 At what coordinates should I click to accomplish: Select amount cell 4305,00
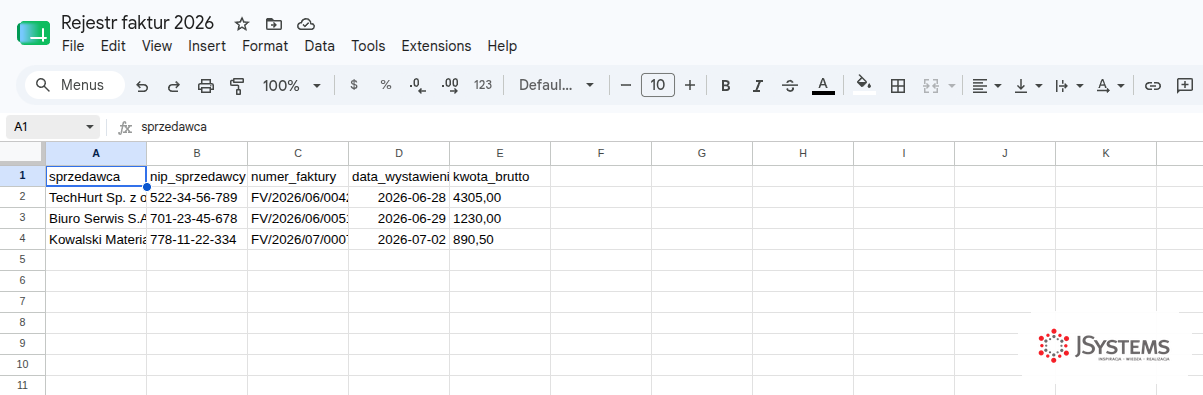click(x=500, y=197)
